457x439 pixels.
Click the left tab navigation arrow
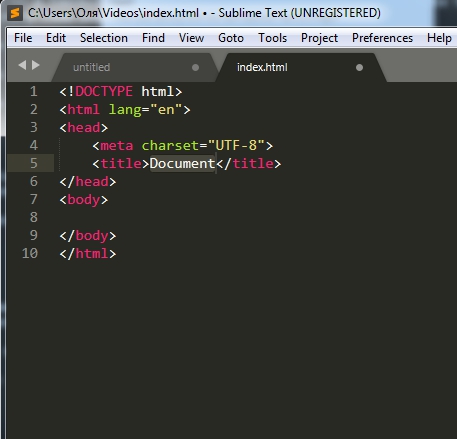22,65
